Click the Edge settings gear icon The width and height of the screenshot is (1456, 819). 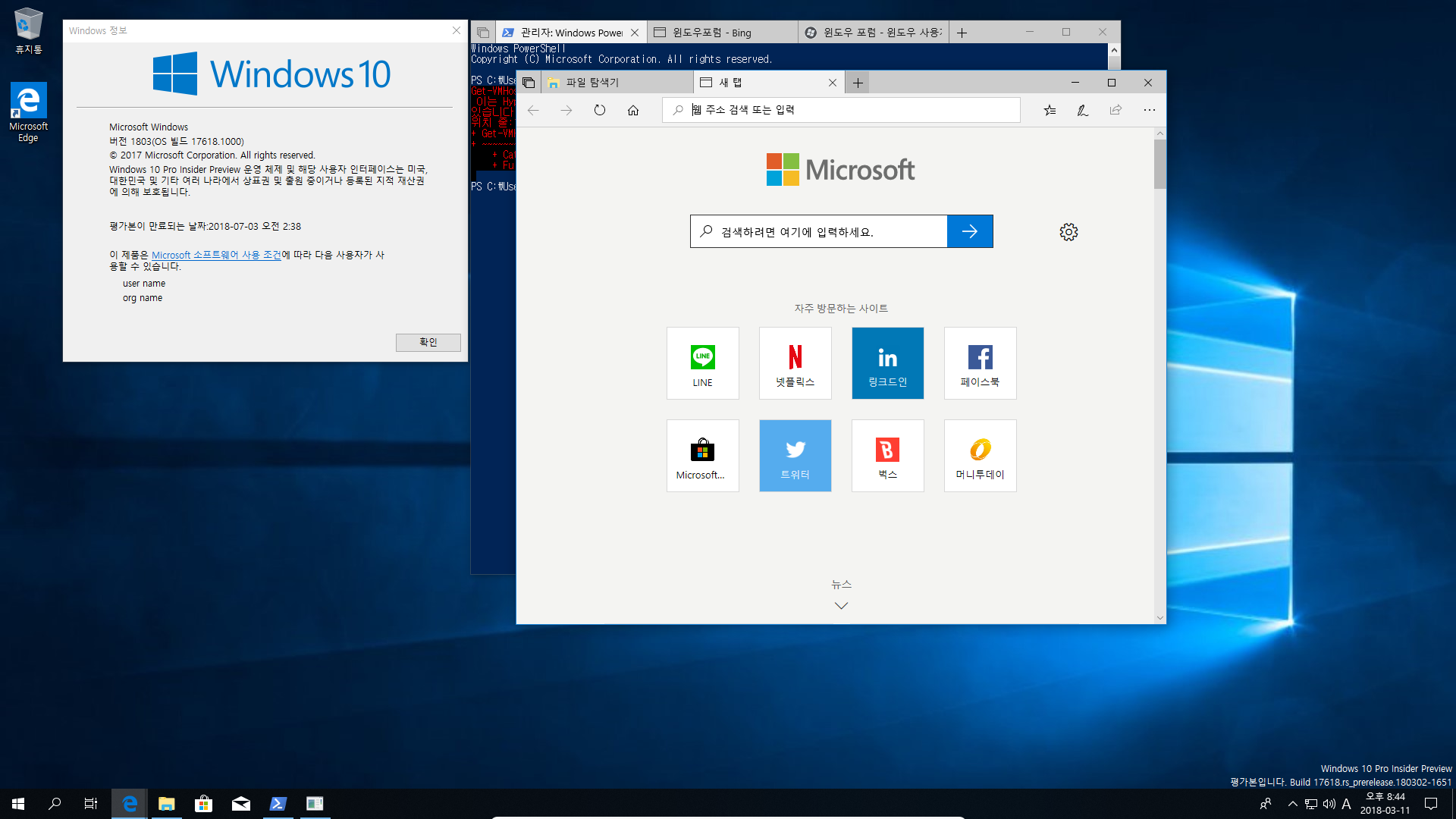pyautogui.click(x=1068, y=231)
